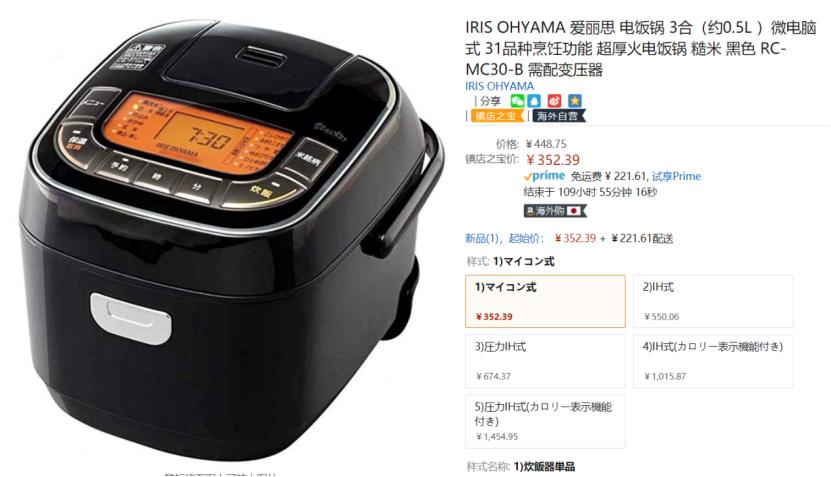Screen dimensions: 831x477
Task: Click the red ¥352.39 deal price
Action: [553, 160]
